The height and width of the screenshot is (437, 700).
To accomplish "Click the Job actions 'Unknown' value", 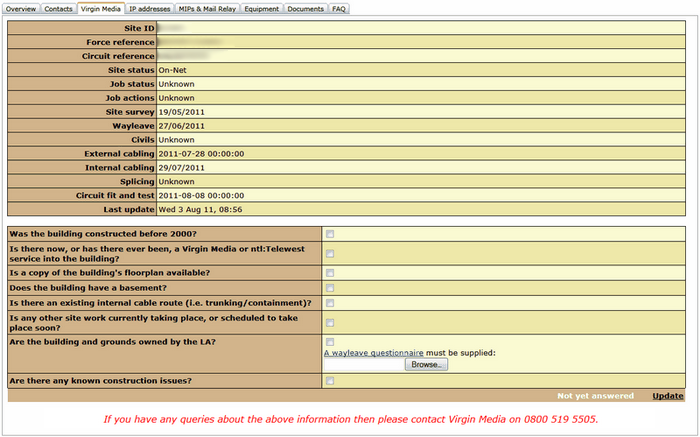I will coord(176,98).
